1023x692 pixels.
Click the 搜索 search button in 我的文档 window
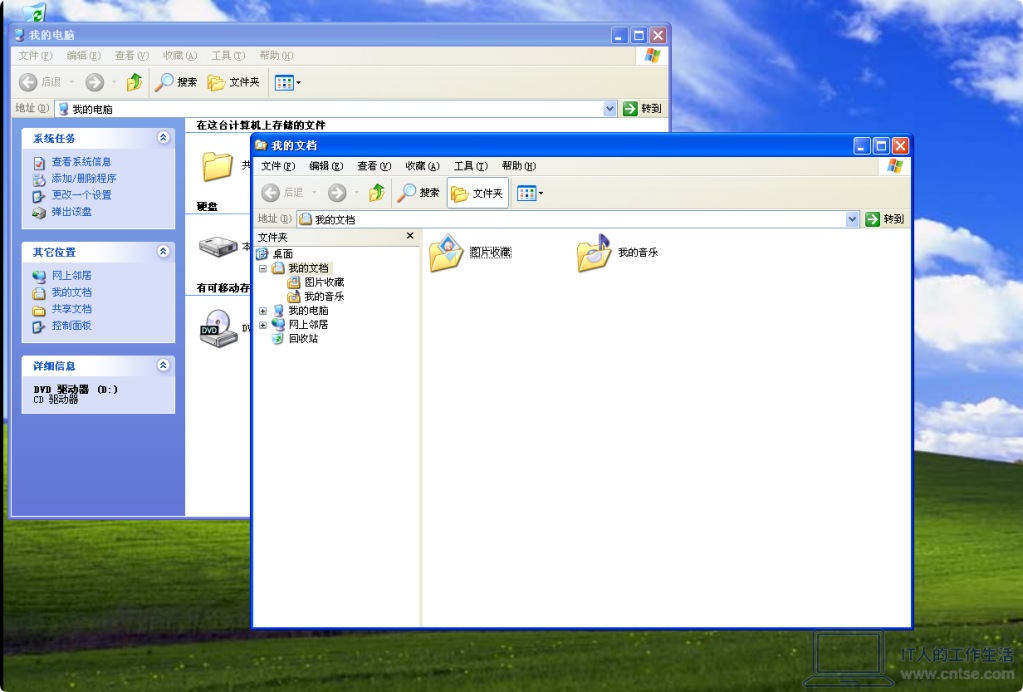point(419,192)
